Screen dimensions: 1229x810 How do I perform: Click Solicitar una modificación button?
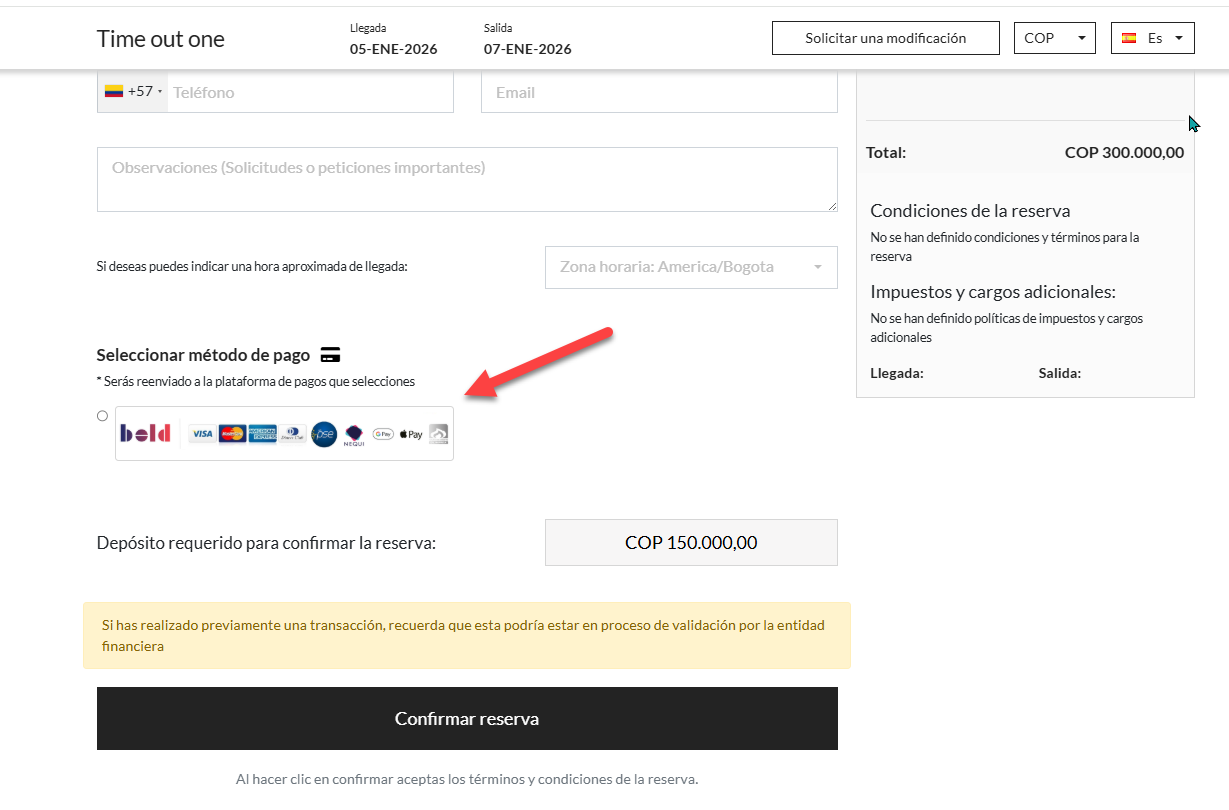885,38
